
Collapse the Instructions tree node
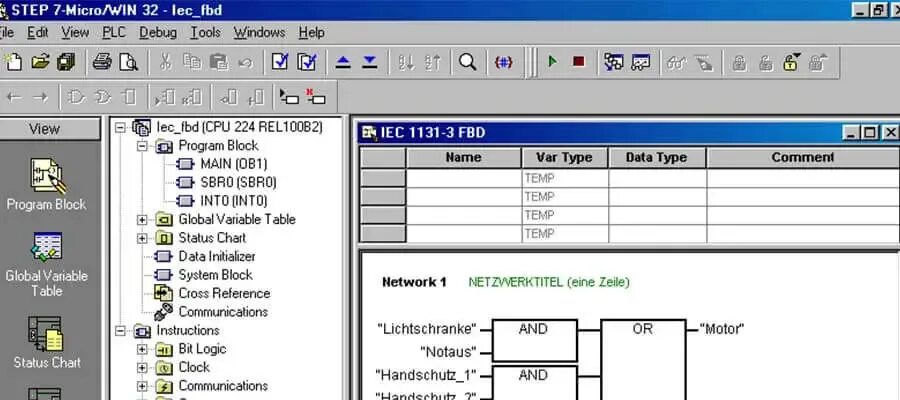120,331
